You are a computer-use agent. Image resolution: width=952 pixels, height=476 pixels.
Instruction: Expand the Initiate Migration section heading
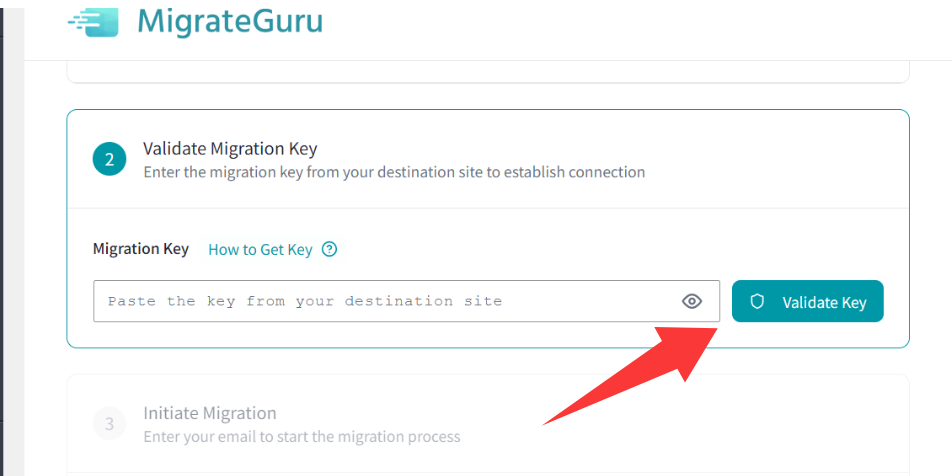coord(209,413)
